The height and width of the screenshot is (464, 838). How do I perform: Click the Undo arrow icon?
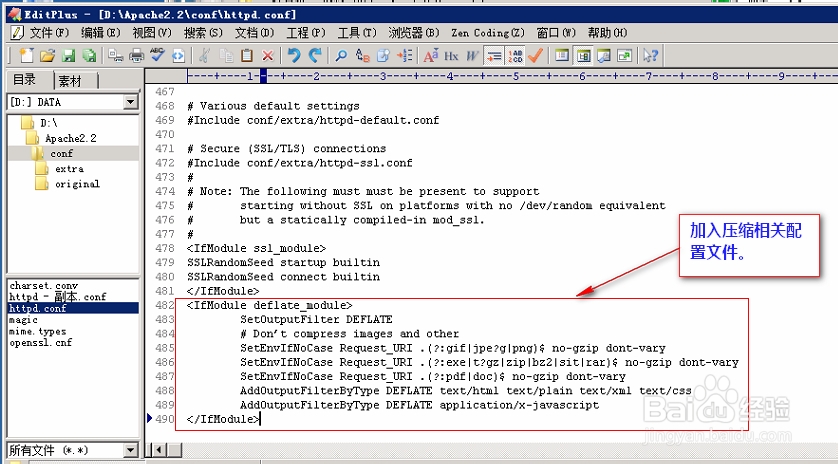point(294,55)
